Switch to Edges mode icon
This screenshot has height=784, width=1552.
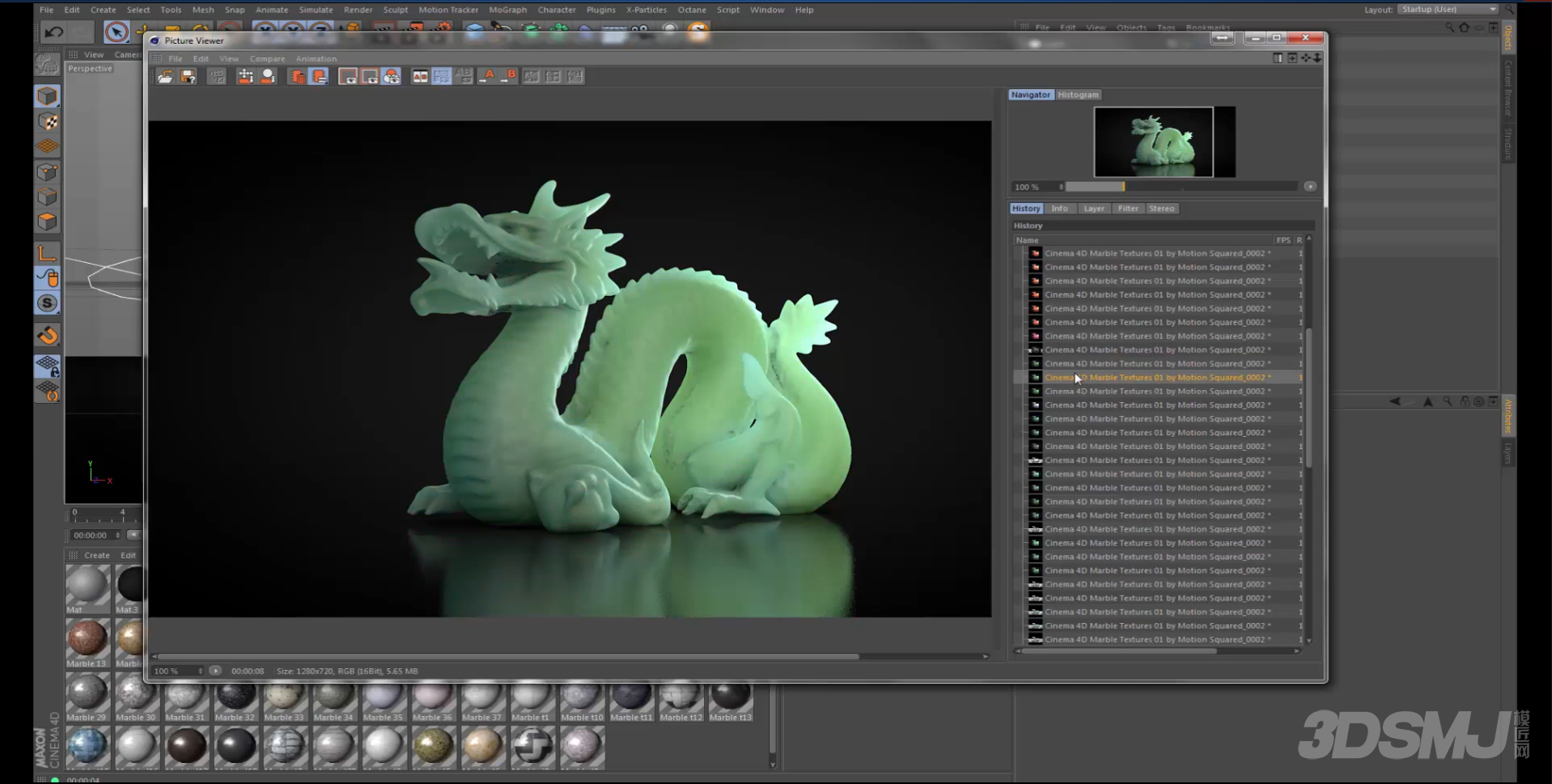pos(47,197)
